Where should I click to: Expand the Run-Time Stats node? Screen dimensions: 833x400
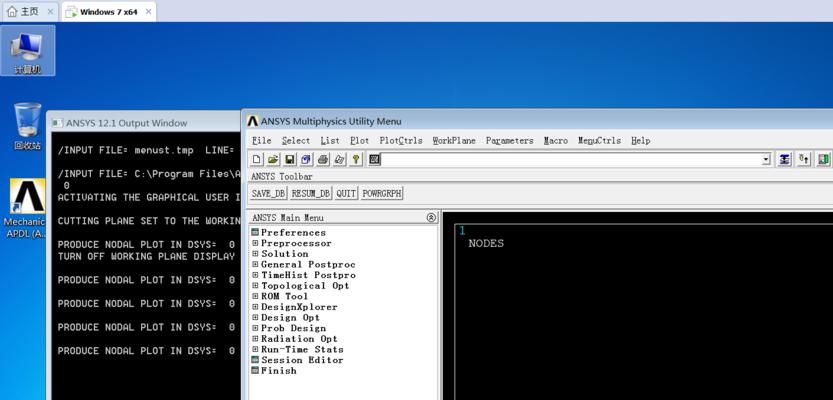255,350
